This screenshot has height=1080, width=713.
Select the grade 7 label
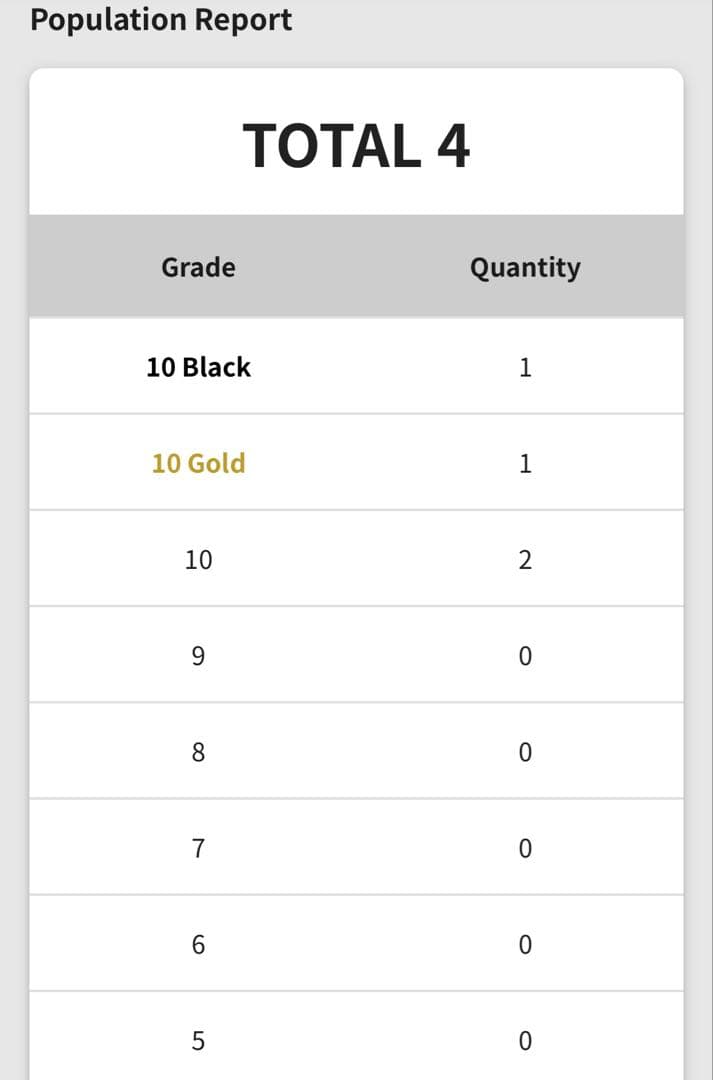coord(198,848)
